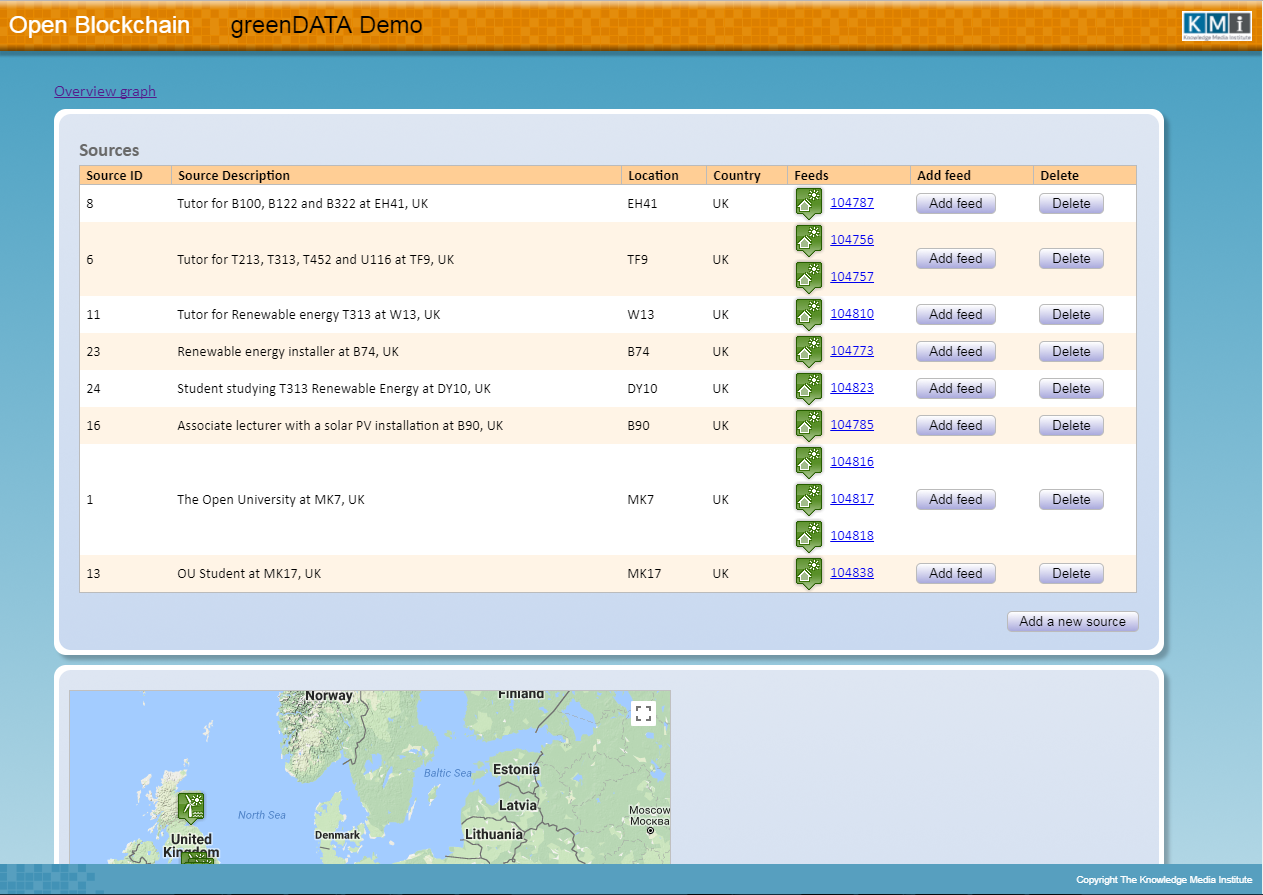1263x895 pixels.
Task: Click the solar house icon next to feed 104756
Action: point(808,240)
